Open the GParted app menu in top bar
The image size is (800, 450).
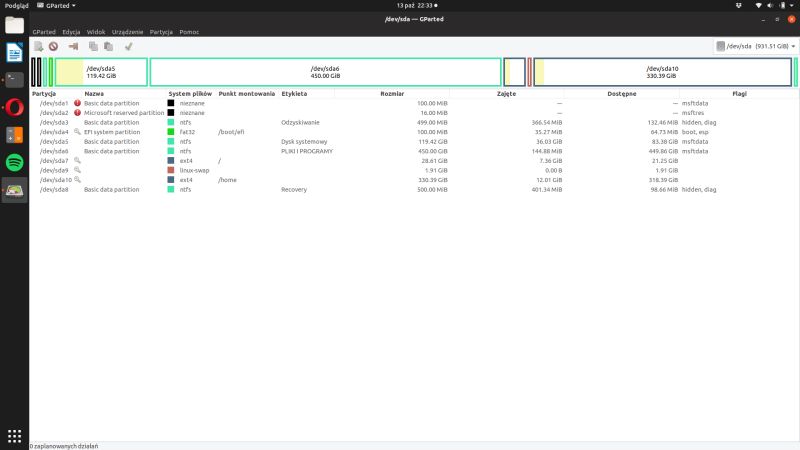(x=56, y=6)
